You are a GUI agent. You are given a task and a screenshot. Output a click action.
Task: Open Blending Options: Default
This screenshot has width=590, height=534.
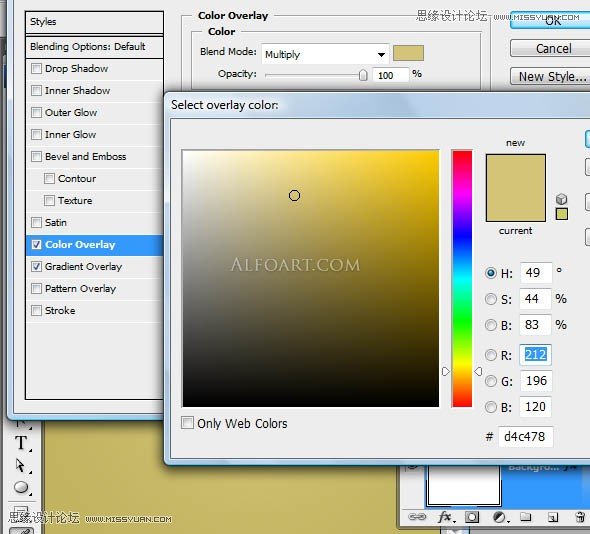[94, 47]
